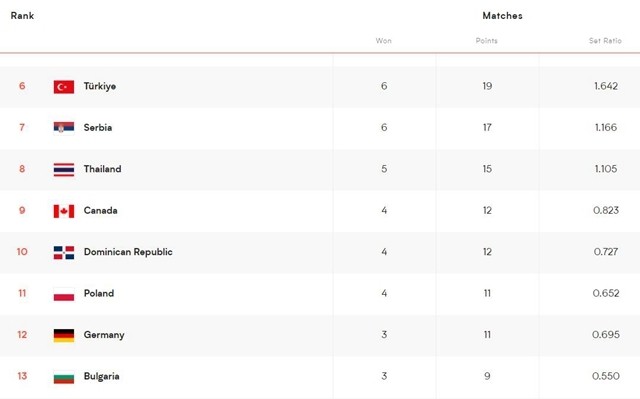Select Serbia's set ratio value 1.166
Screen dimensions: 640x399
tap(606, 127)
